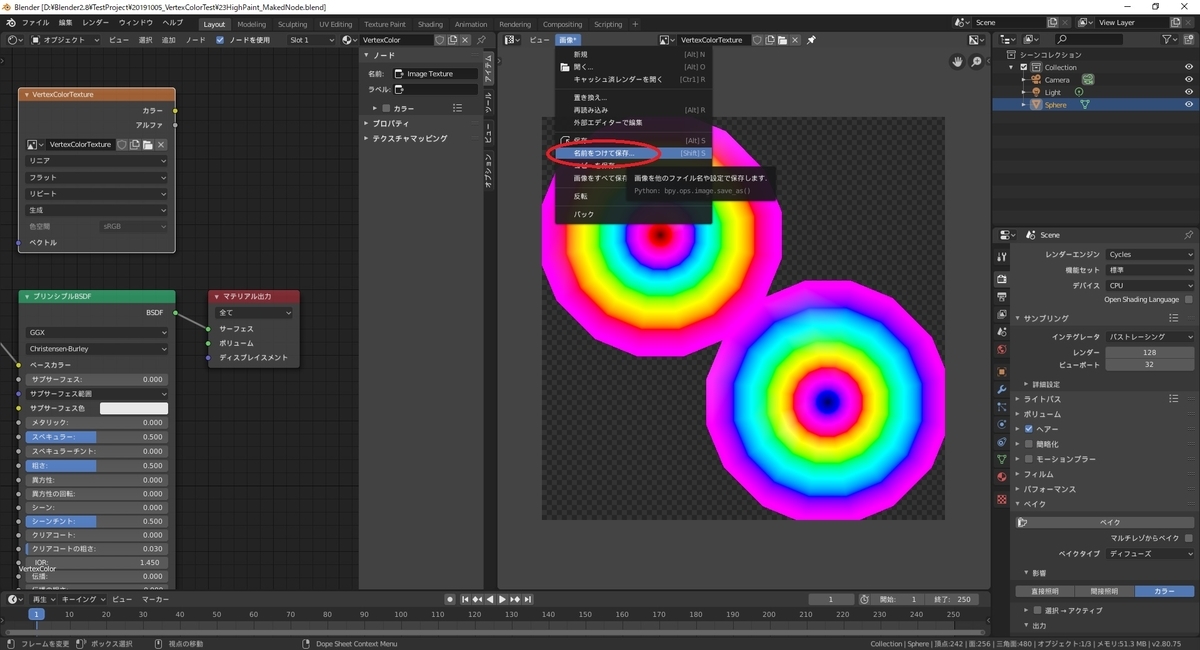1200x650 pixels.
Task: Open the world properties globe tab
Action: pyautogui.click(x=1002, y=350)
